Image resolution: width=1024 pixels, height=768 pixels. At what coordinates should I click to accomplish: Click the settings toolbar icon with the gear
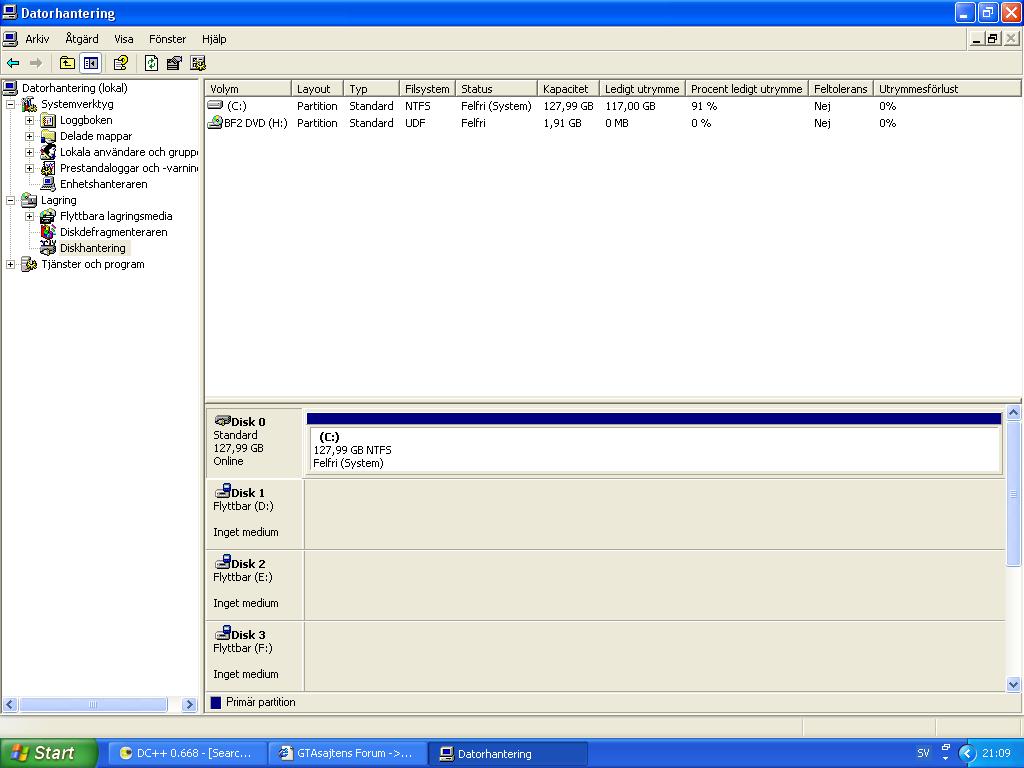(x=198, y=63)
